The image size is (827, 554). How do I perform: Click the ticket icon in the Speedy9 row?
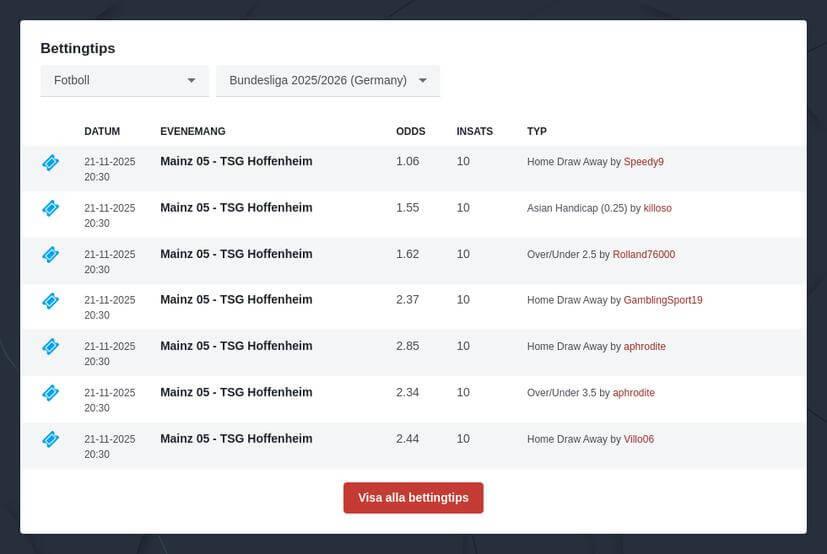point(50,162)
